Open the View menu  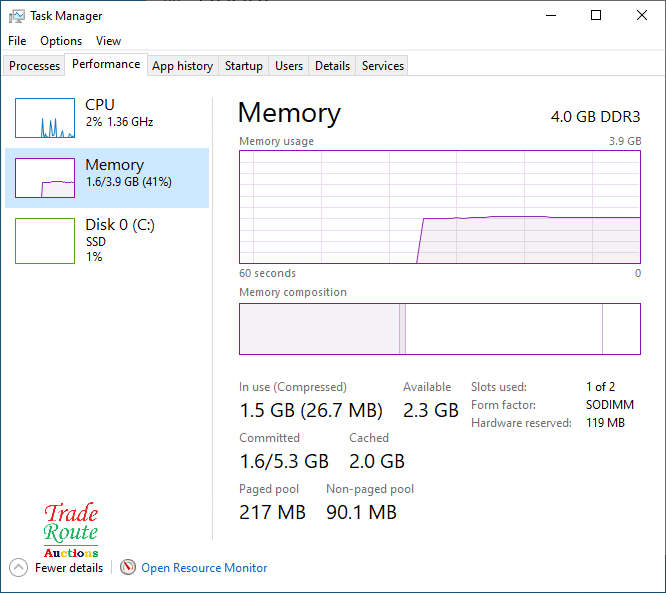[x=108, y=41]
